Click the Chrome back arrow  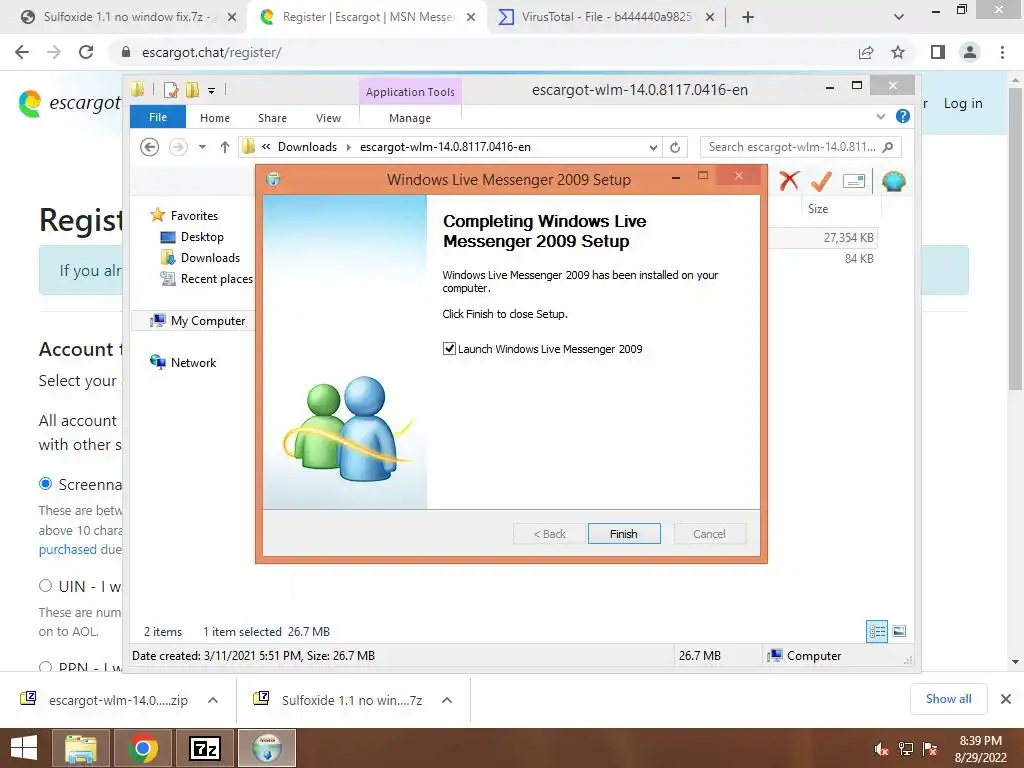tap(22, 52)
